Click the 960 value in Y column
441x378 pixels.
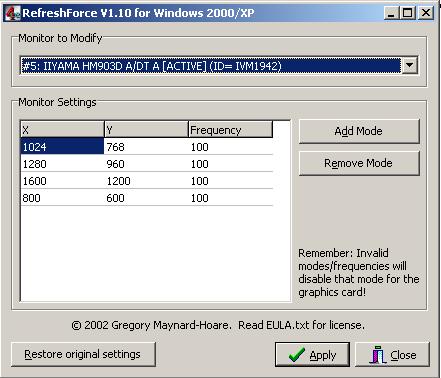click(115, 164)
